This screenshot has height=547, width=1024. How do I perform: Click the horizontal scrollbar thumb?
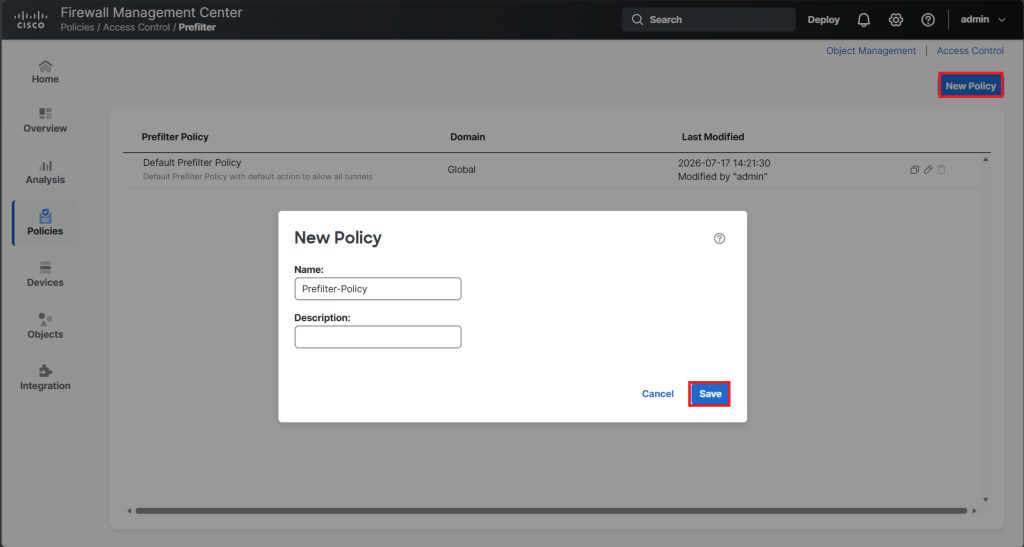(x=551, y=510)
